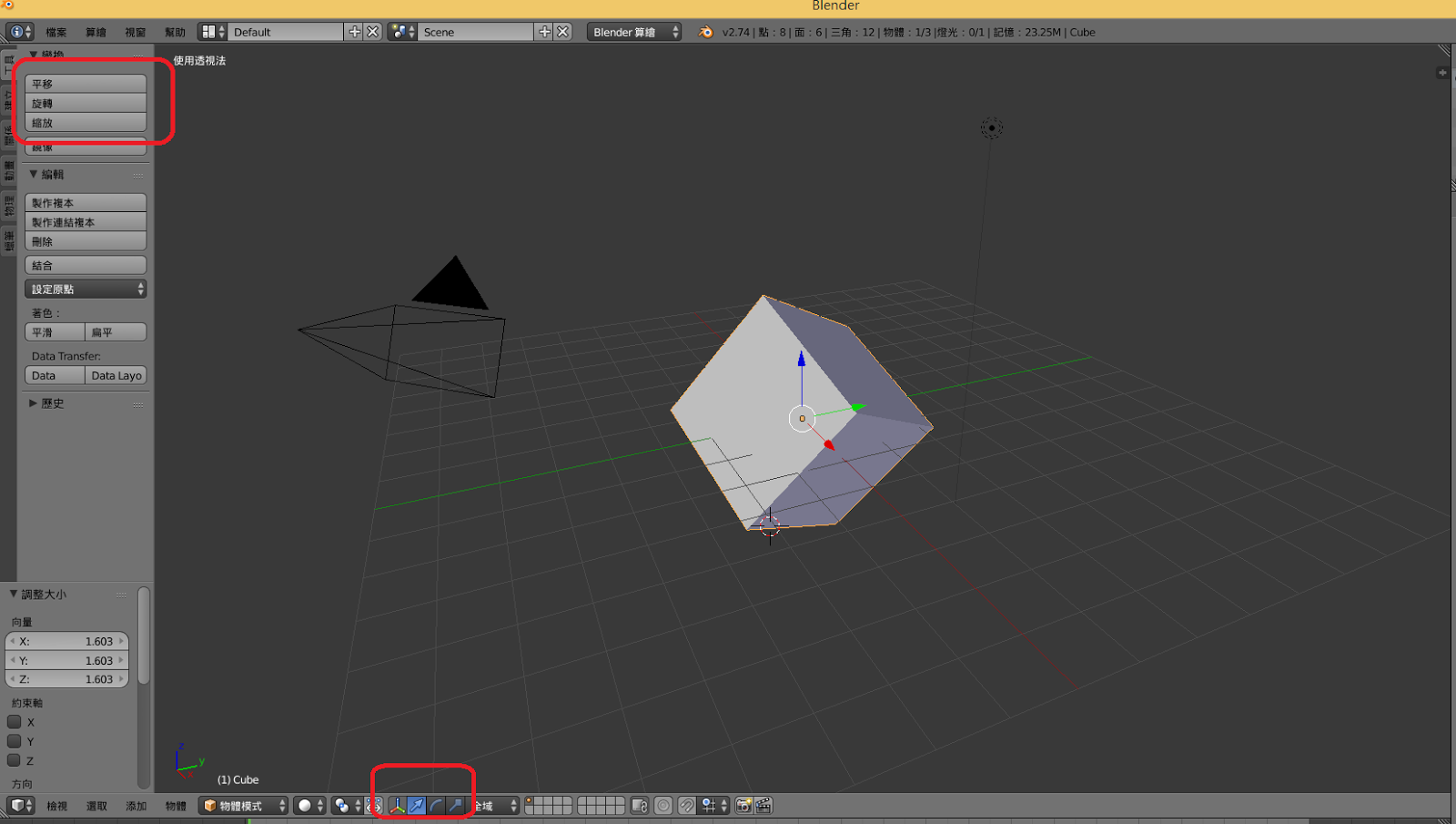
Task: Click the Z vector value field 1.603
Action: (67, 679)
